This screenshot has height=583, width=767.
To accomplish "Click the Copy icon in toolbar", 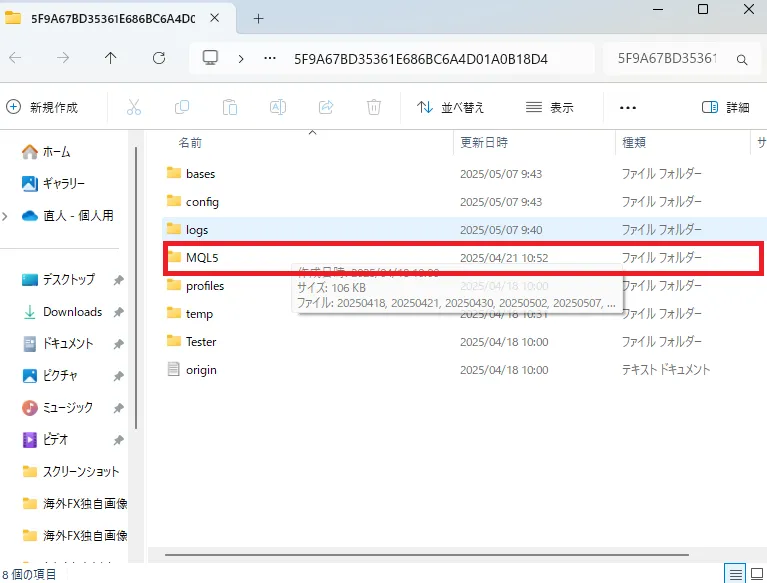I will tap(182, 107).
